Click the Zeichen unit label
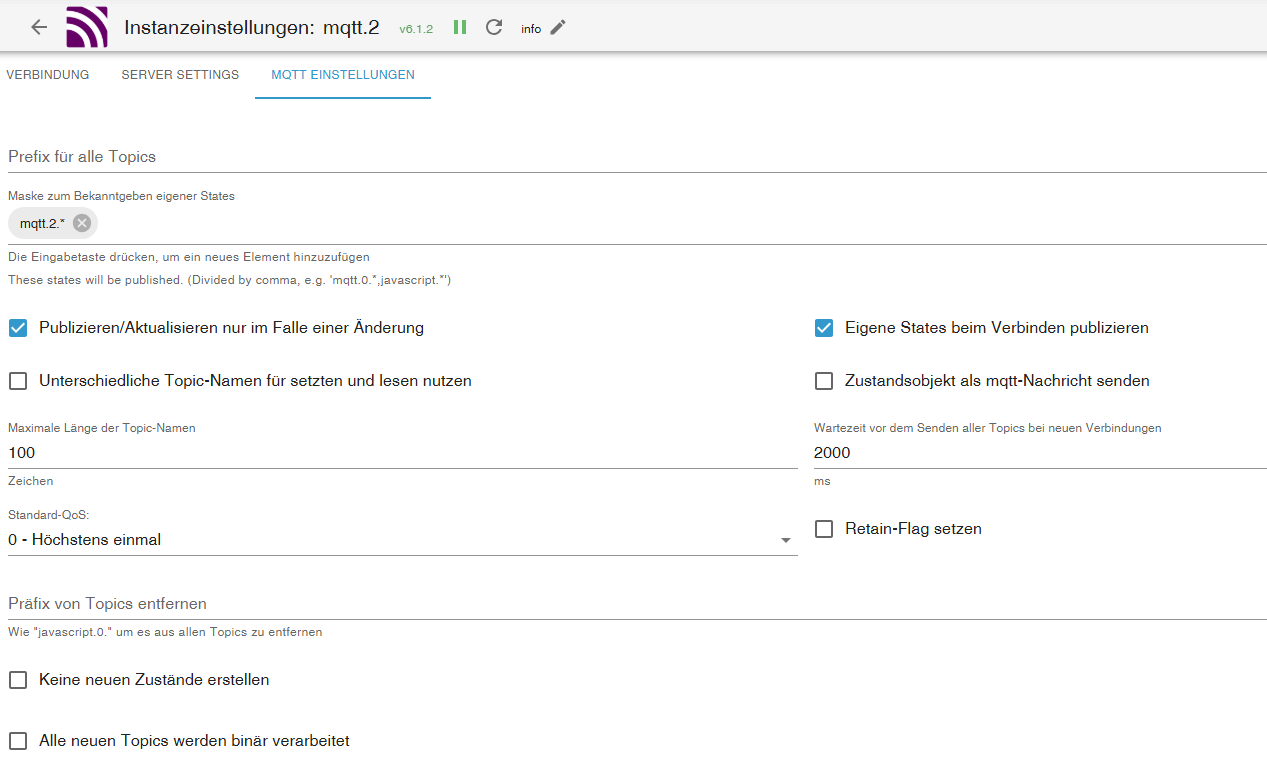 pos(31,481)
